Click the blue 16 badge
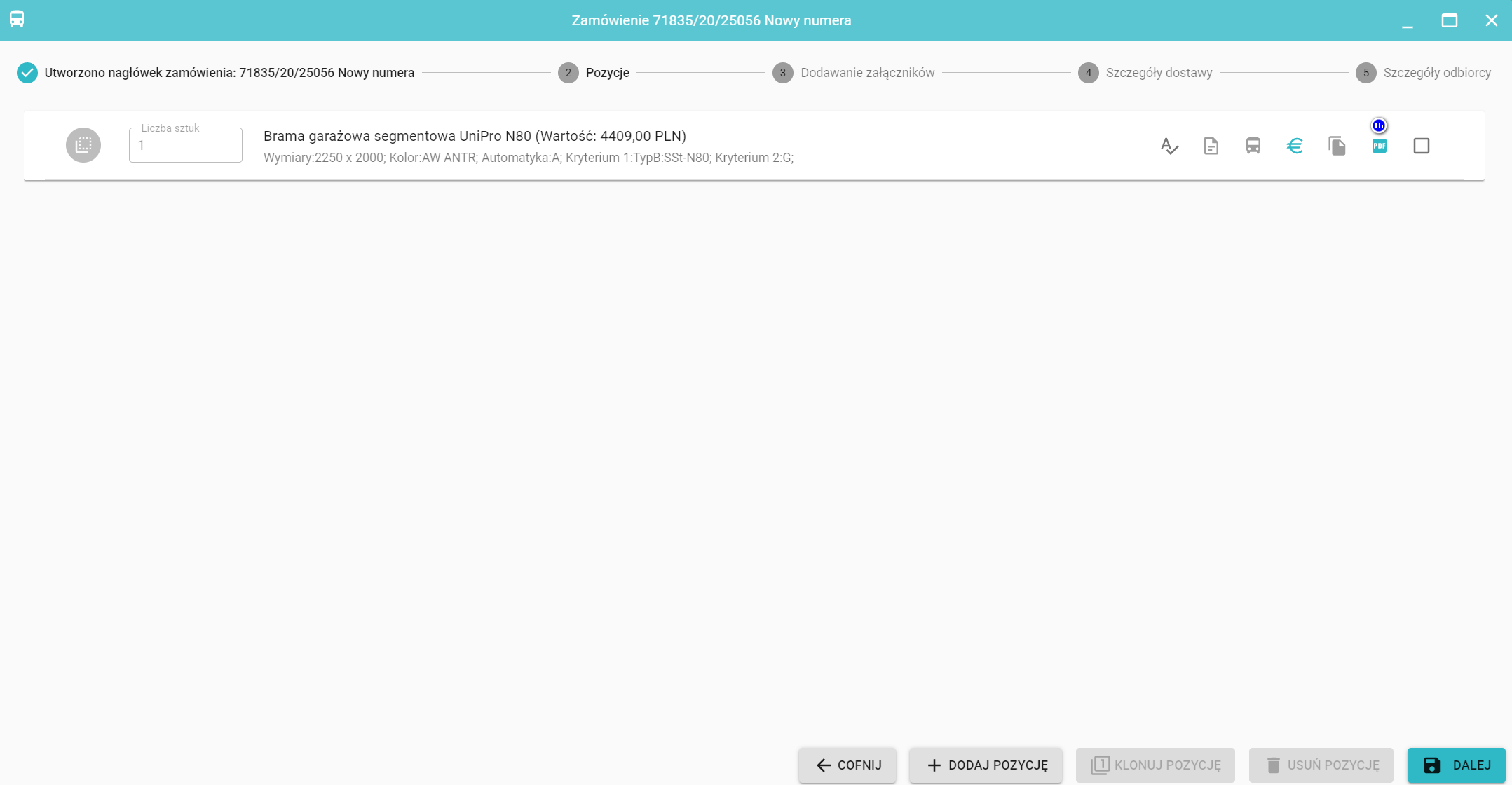 [1379, 126]
